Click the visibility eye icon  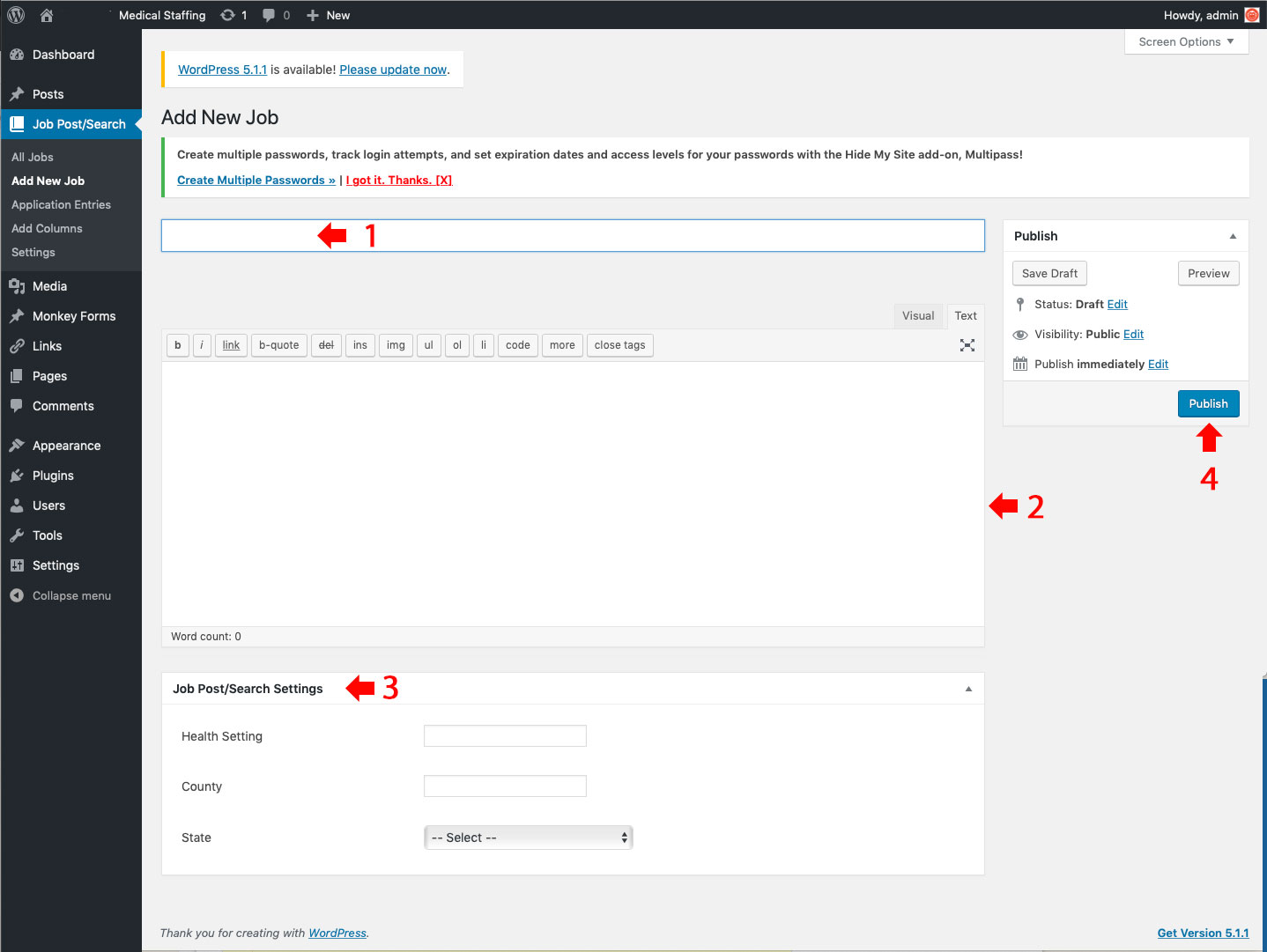(x=1020, y=335)
